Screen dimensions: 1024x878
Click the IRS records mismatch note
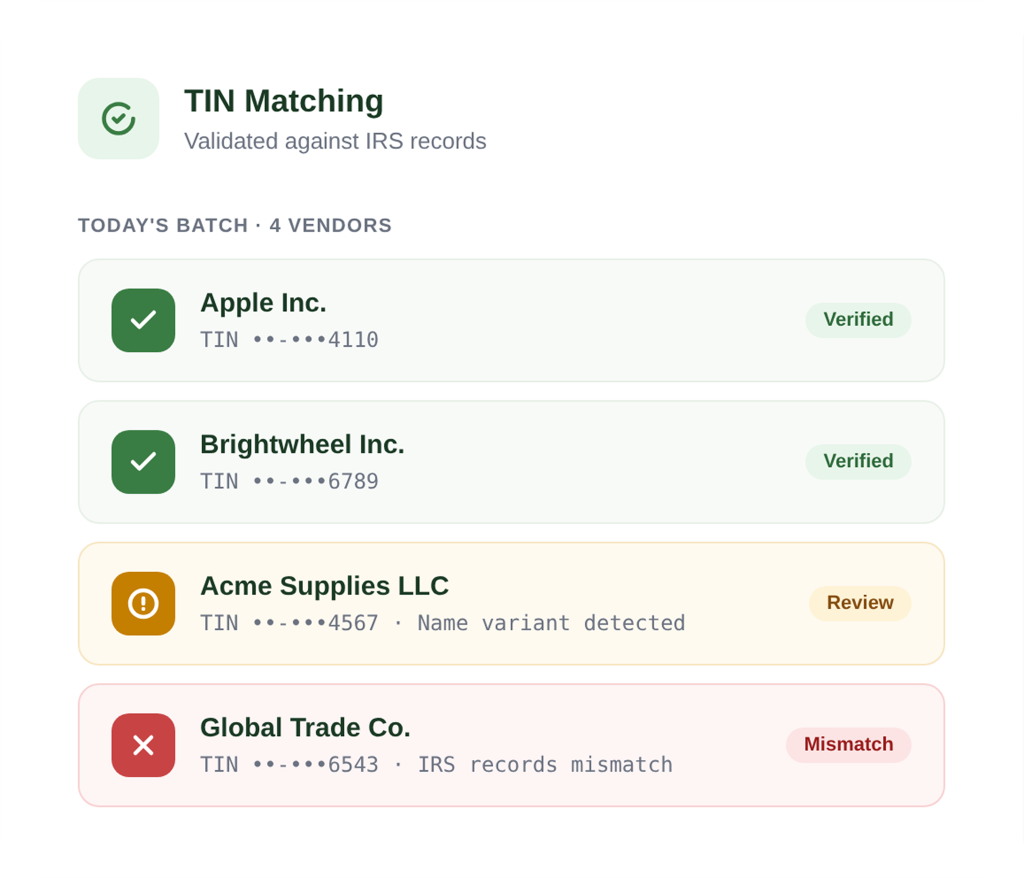[x=545, y=765]
